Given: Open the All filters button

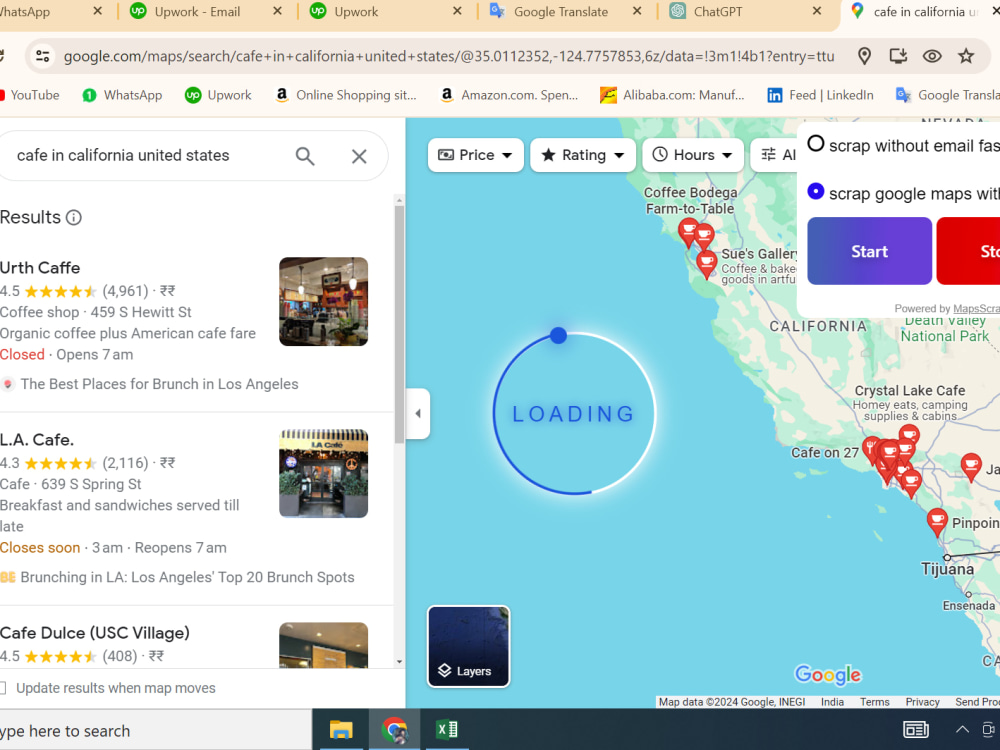Looking at the screenshot, I should click(x=774, y=155).
